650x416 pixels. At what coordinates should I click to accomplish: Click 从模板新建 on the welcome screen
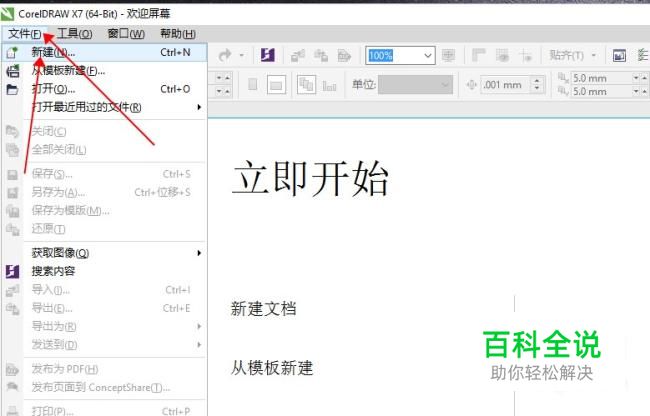pyautogui.click(x=272, y=368)
